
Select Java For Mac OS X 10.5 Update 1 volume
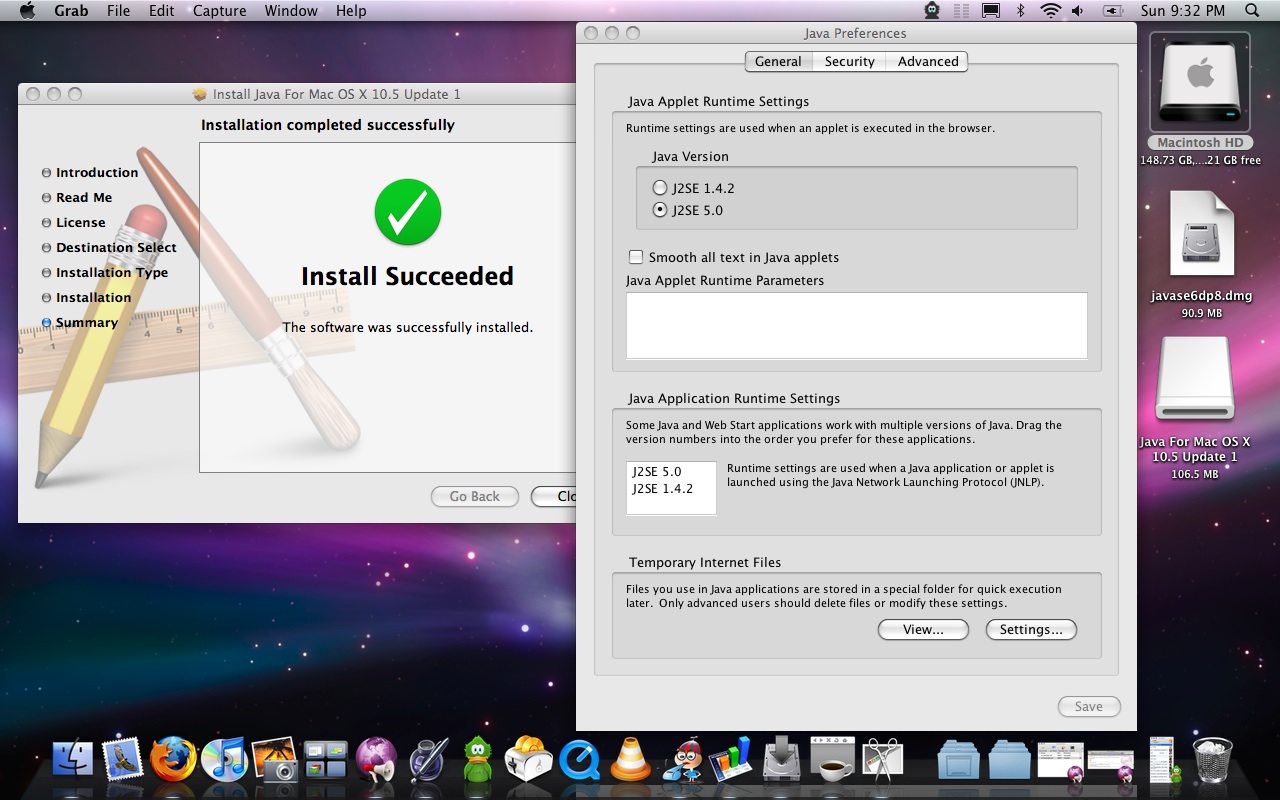[x=1195, y=410]
